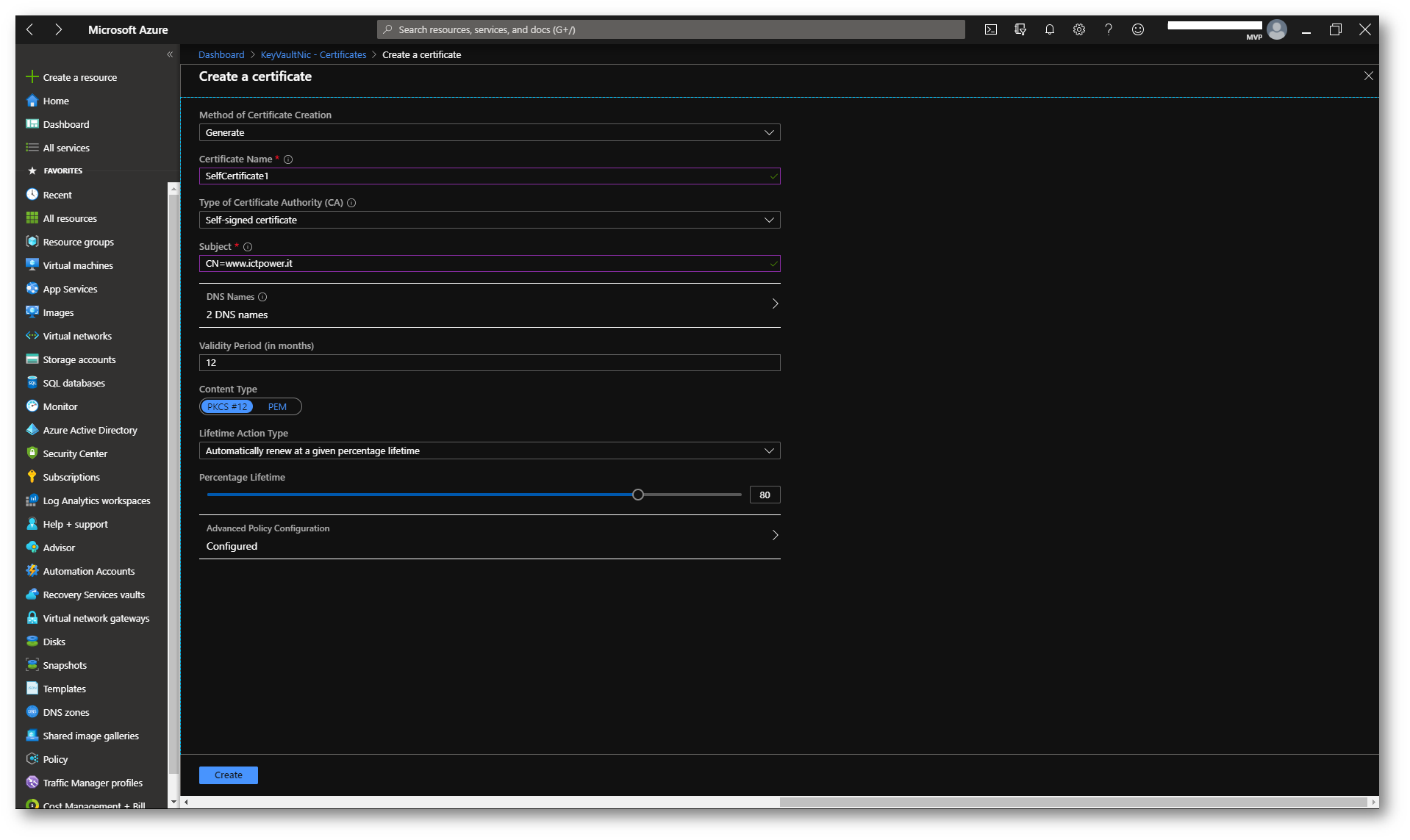The image size is (1410, 840).
Task: Select PKCS #12 content type
Action: coord(227,406)
